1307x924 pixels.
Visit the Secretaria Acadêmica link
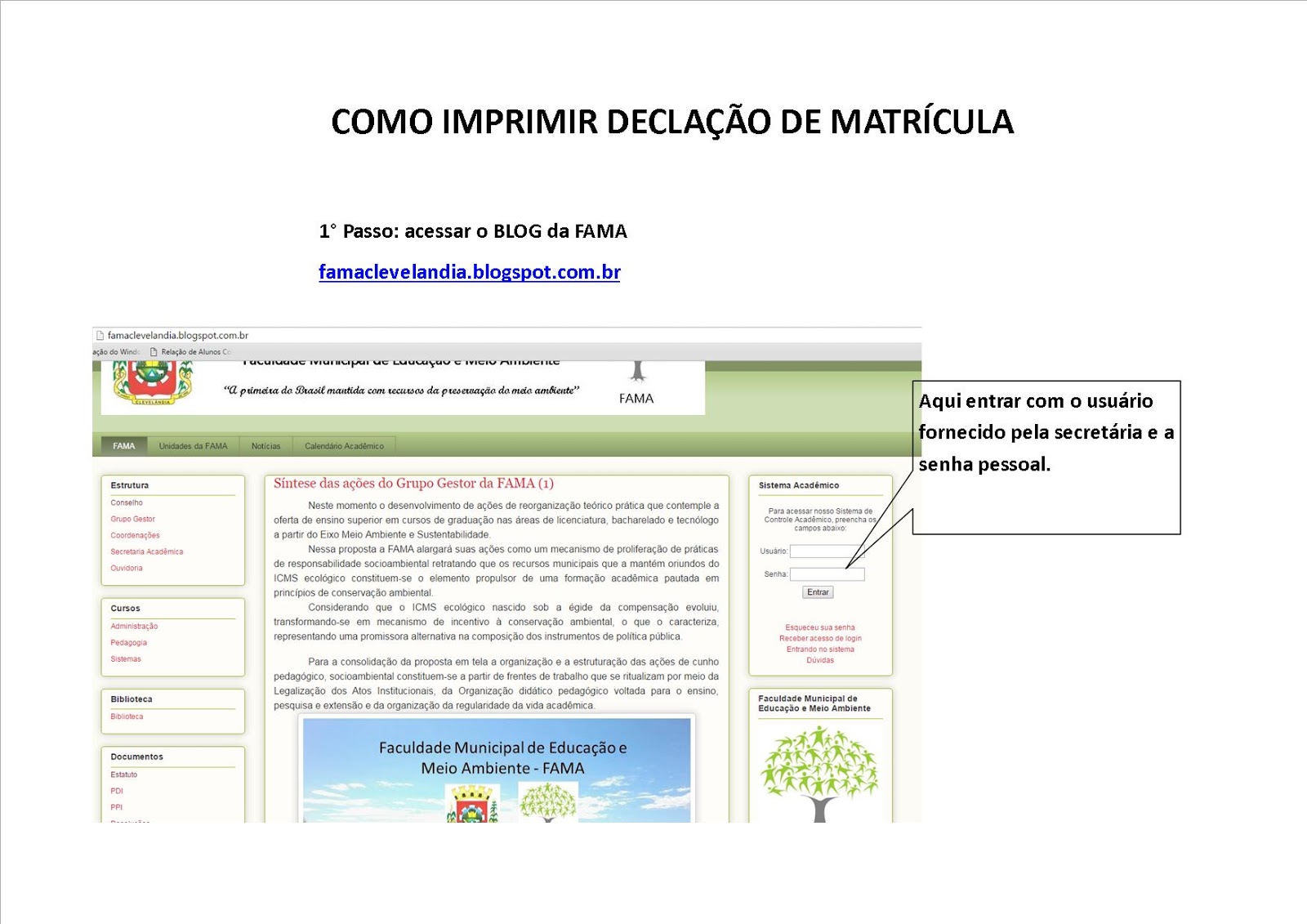coord(147,551)
